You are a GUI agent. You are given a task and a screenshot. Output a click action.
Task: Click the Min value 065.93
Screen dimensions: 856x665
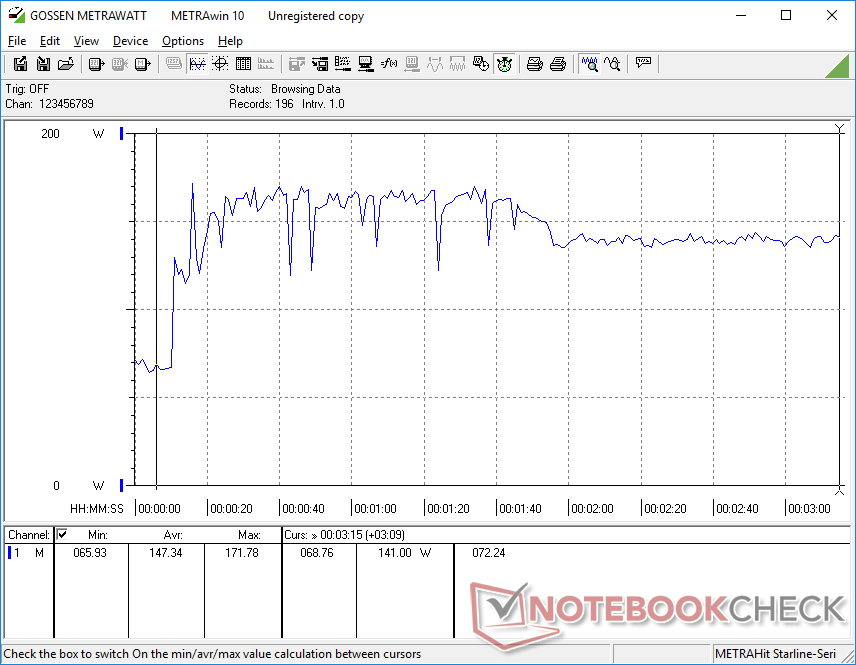[x=90, y=553]
